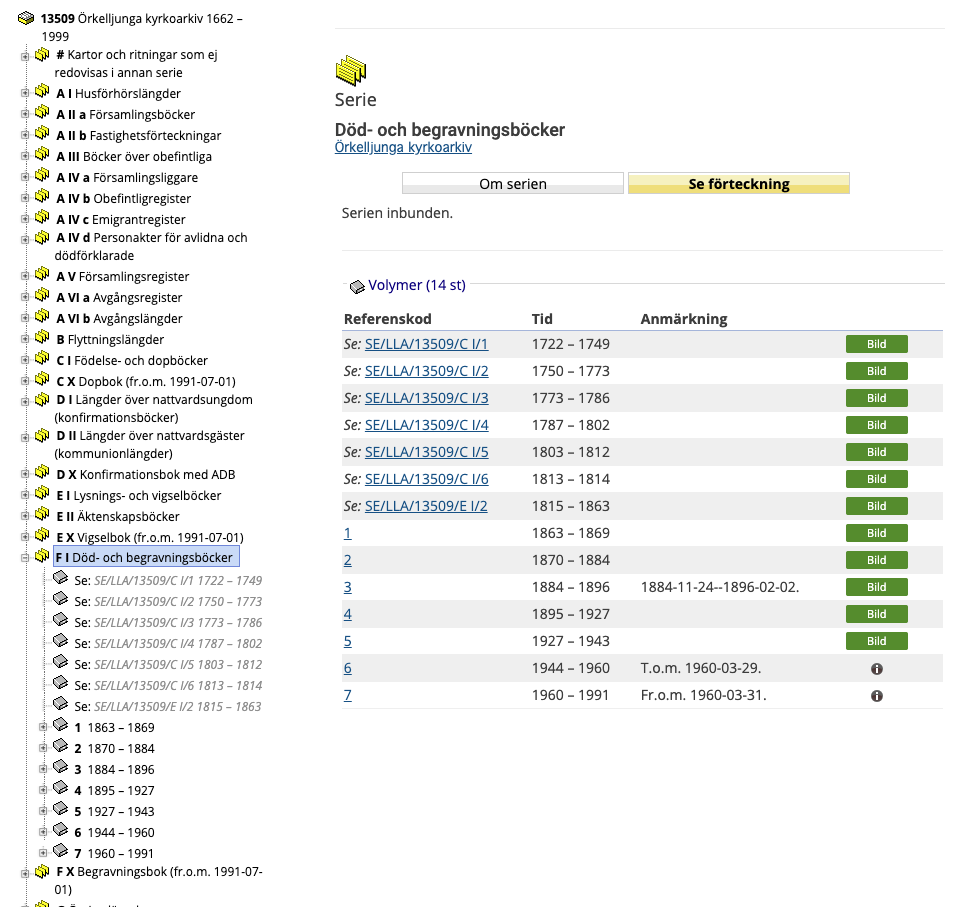Expand the E I Lysnings- och vigselböcker node
The height and width of the screenshot is (907, 966).
[x=25, y=496]
